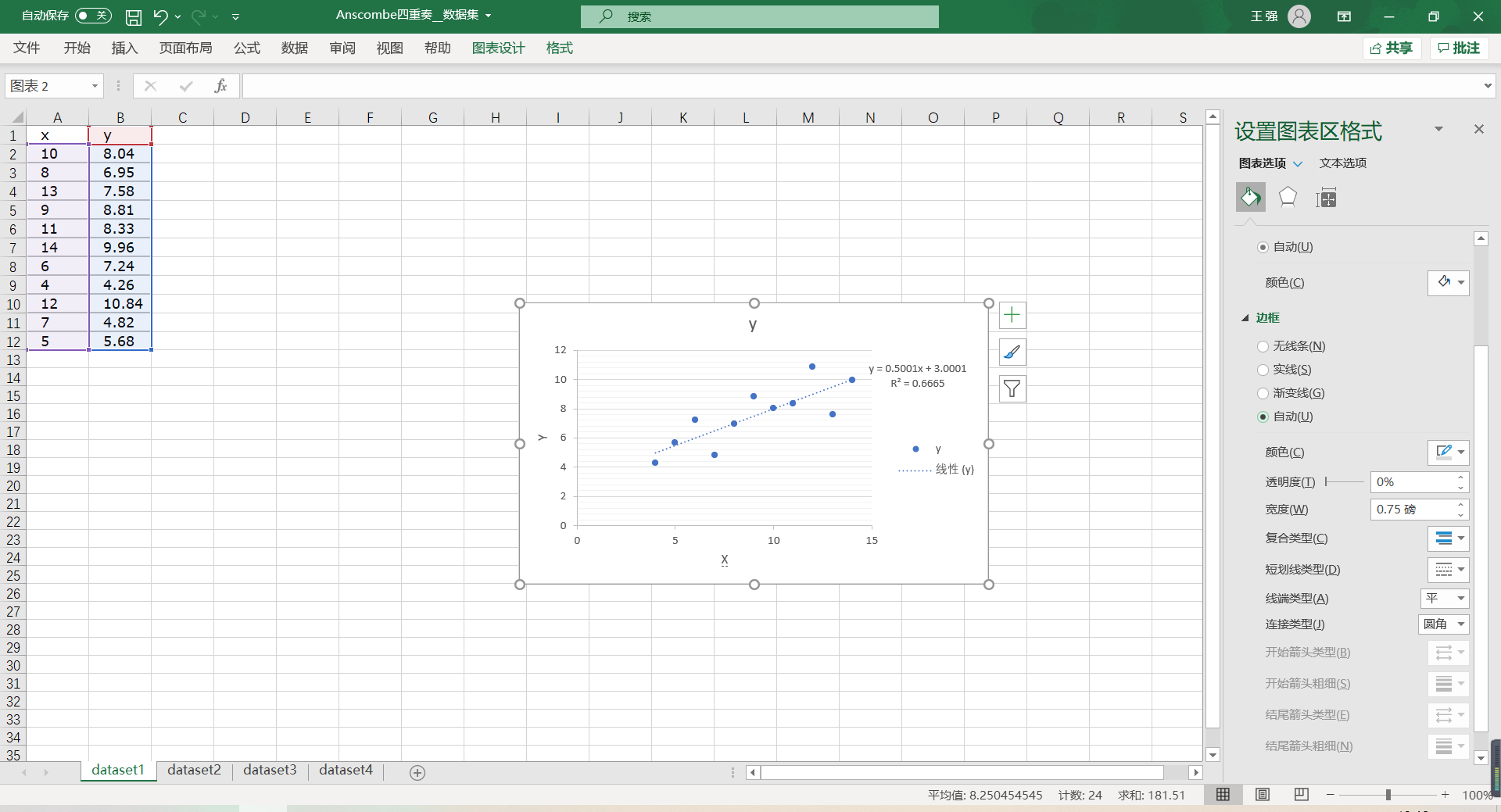Select fill 自动(U) radio button

click(1263, 247)
